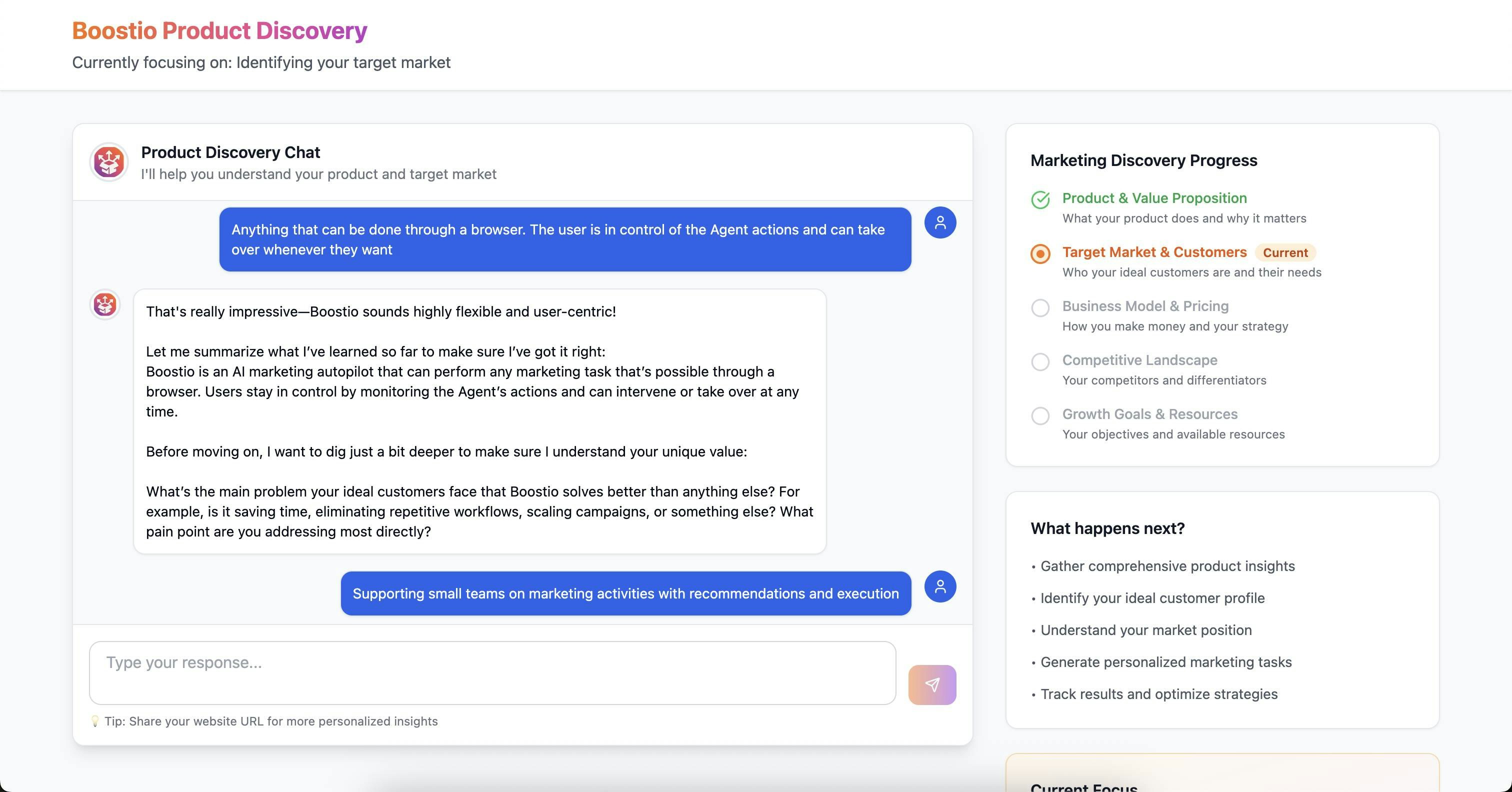Click the Boostio logo in chat header
This screenshot has height=792, width=1512.
point(108,162)
